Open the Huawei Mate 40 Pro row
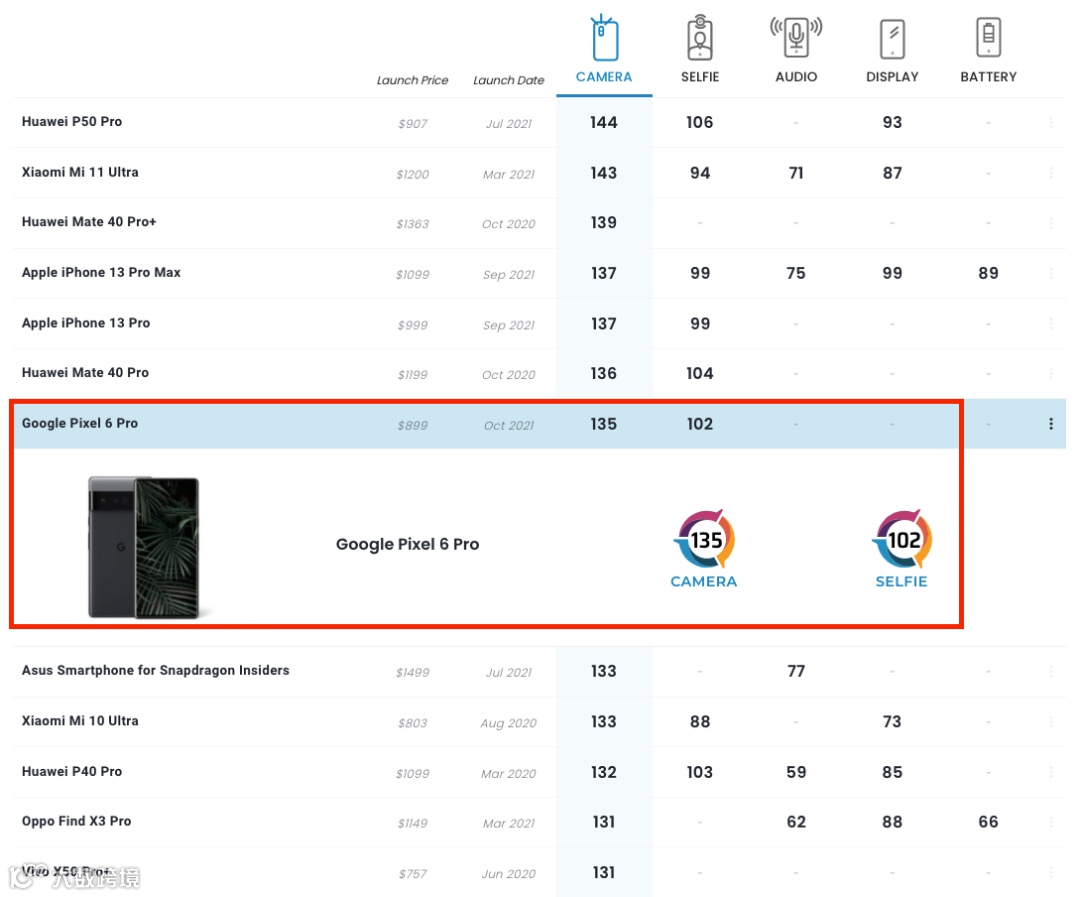1080x897 pixels. click(539, 373)
